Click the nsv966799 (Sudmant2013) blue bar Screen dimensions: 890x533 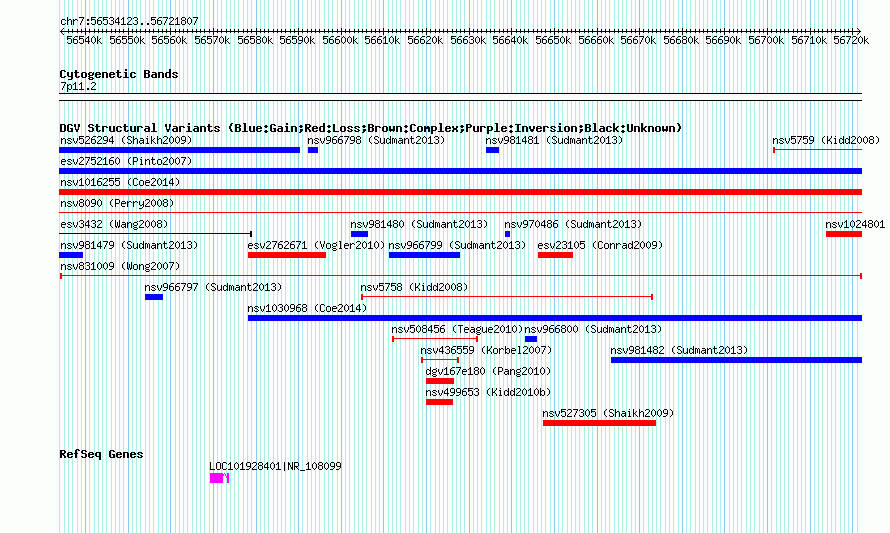(x=425, y=255)
